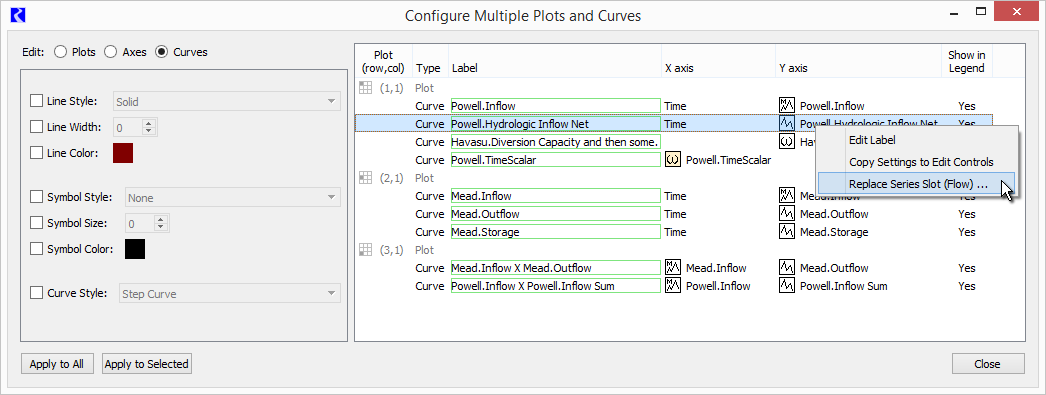
Task: Click the Havasu.Diversion Capacity label field
Action: [x=555, y=141]
